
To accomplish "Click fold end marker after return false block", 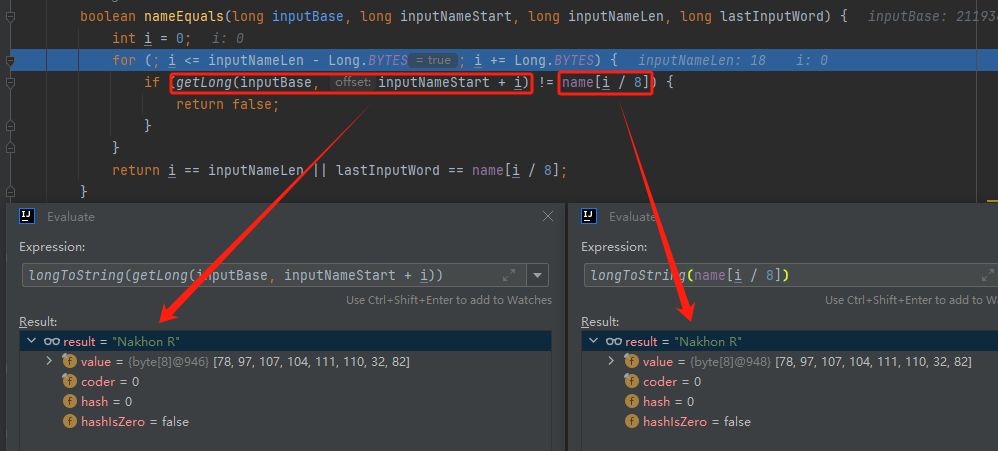I will pos(9,126).
